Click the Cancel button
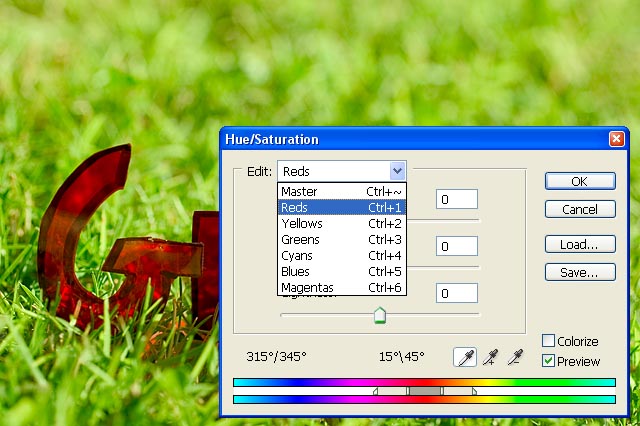Screen dimensions: 640x426 click(x=580, y=209)
